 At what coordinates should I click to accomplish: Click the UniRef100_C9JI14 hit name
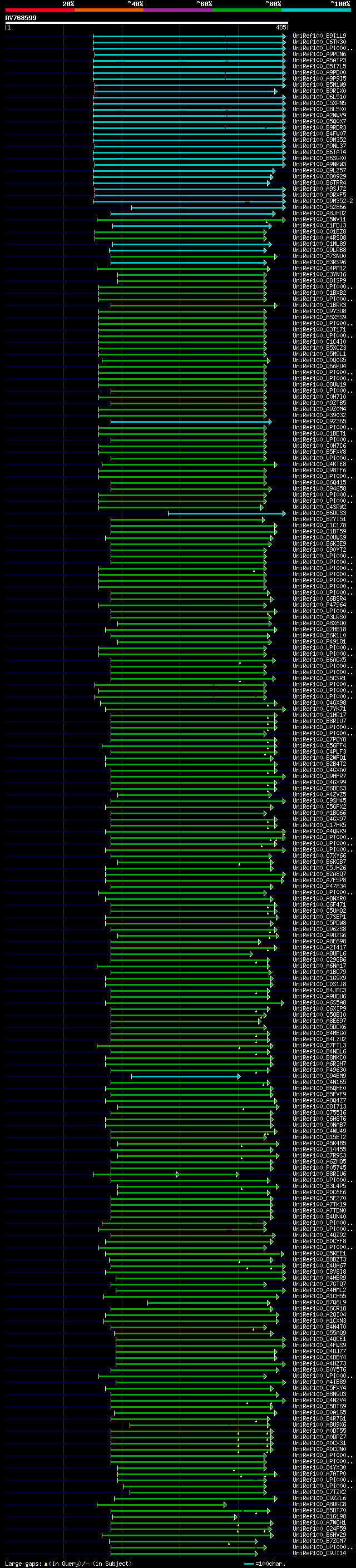coord(319,1554)
